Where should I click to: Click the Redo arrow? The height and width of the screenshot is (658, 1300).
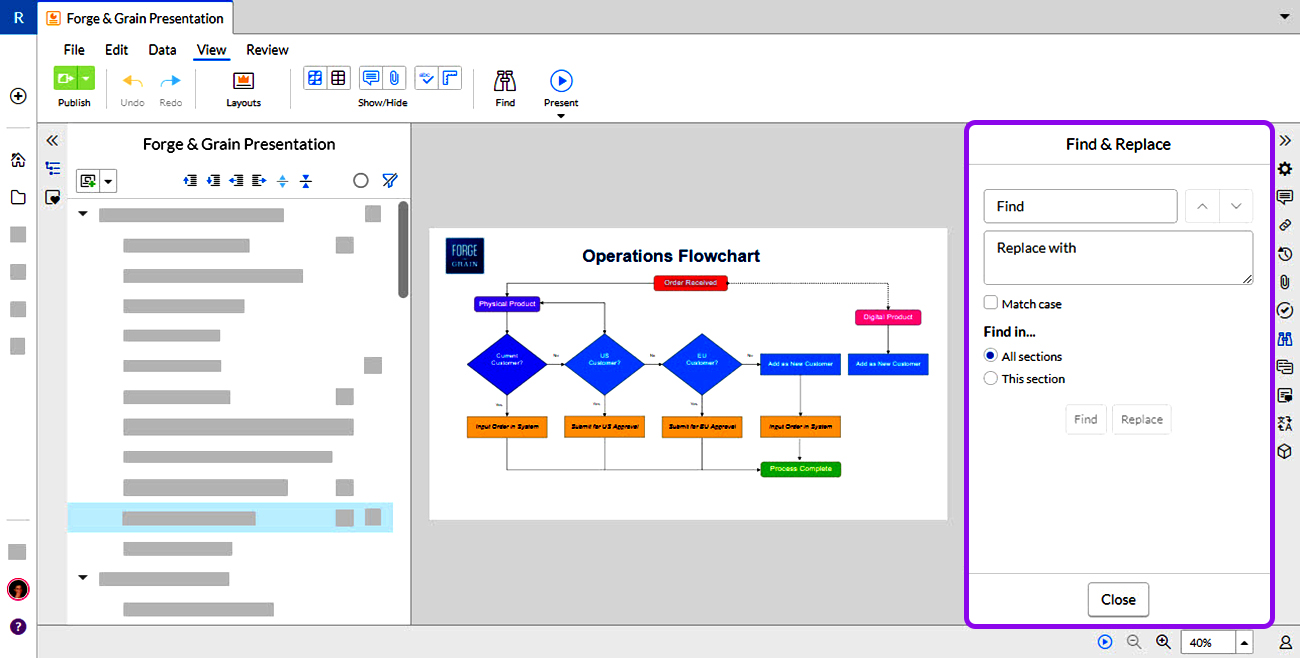coord(171,81)
